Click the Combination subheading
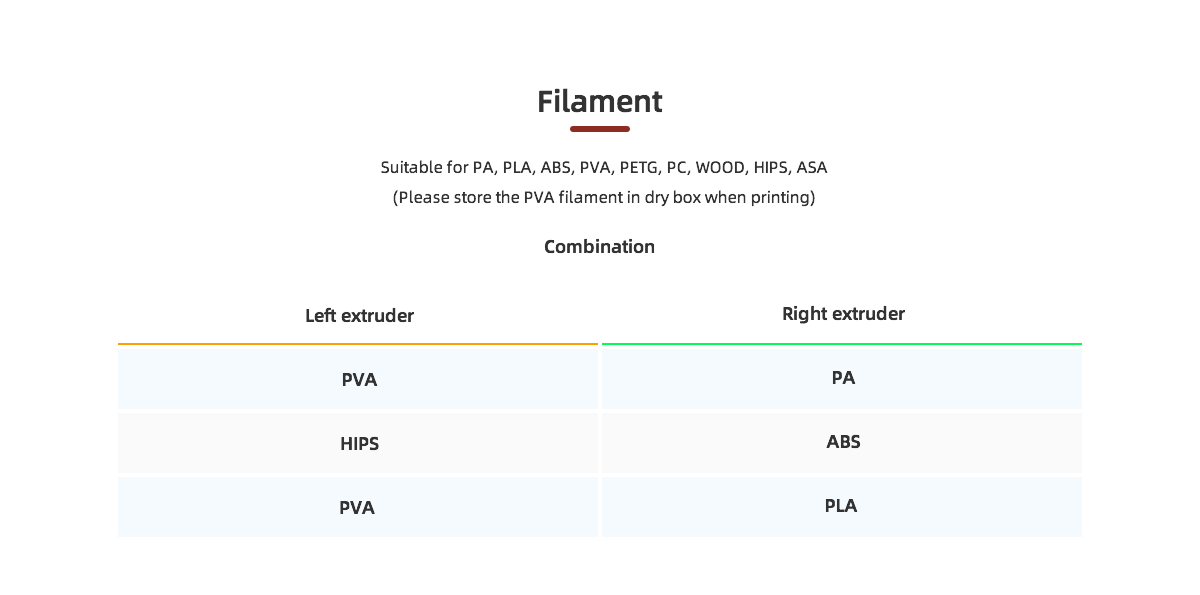 599,247
